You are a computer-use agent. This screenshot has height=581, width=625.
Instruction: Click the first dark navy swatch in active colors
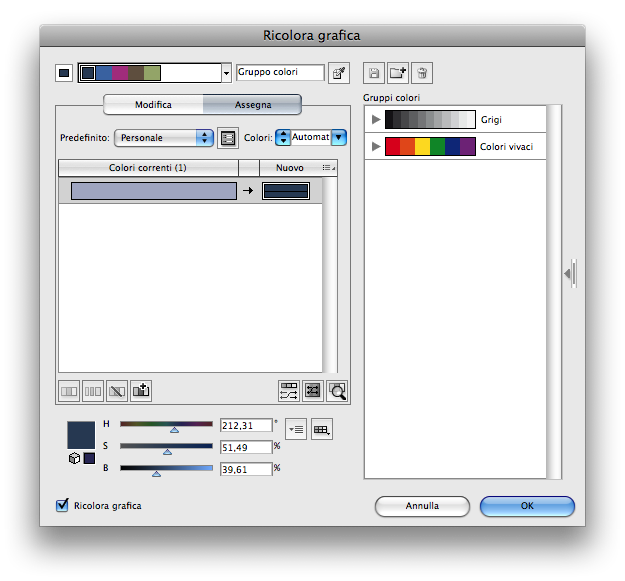tap(88, 73)
